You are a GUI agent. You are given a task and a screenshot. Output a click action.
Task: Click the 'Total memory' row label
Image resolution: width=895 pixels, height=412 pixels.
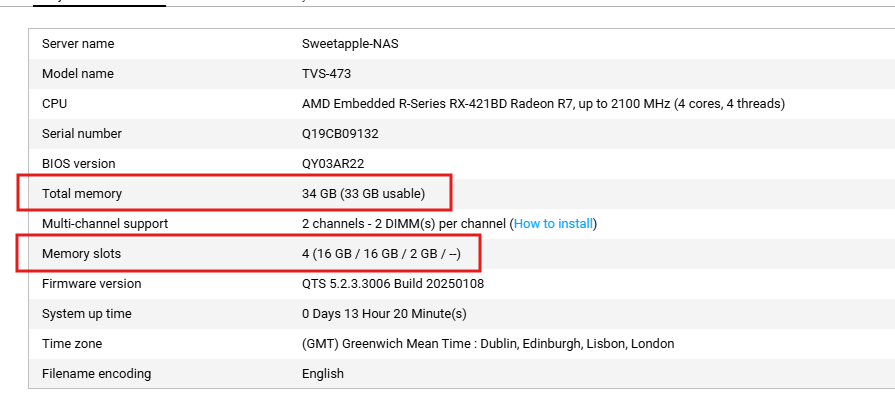tap(82, 194)
